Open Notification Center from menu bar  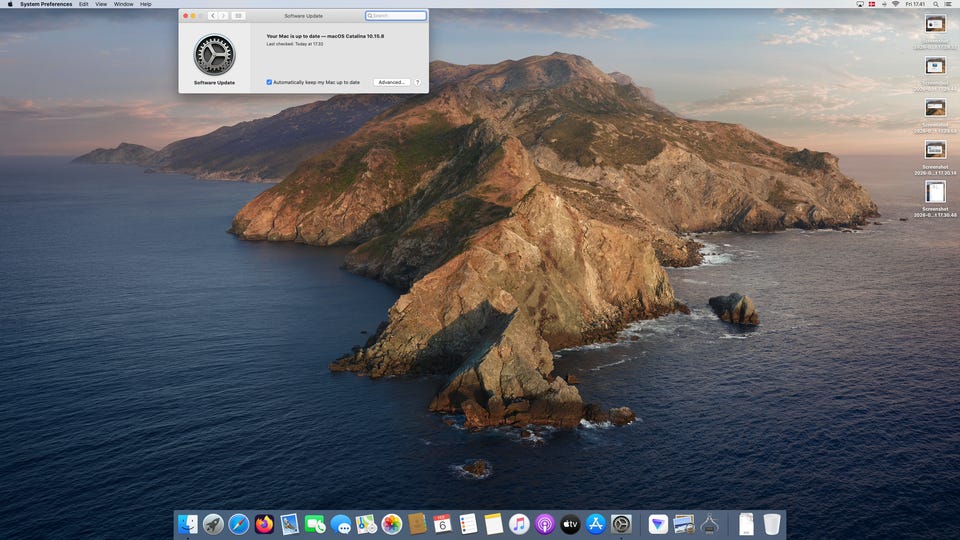[x=950, y=4]
